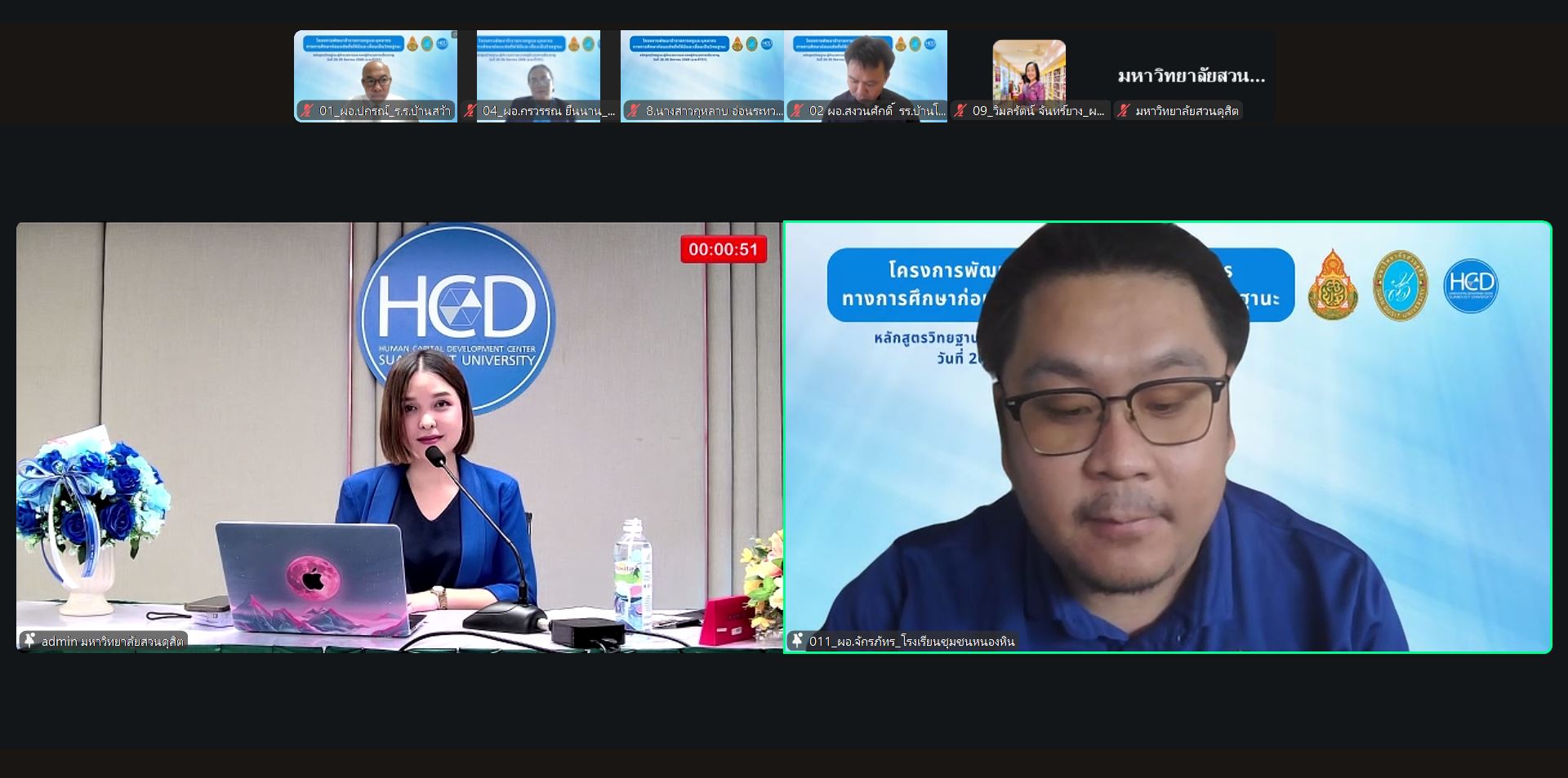
Task: Click the 011_ผอ.จักรภัทร_โรงเรียนชุมชนหนองหิน name label
Action: (x=912, y=642)
